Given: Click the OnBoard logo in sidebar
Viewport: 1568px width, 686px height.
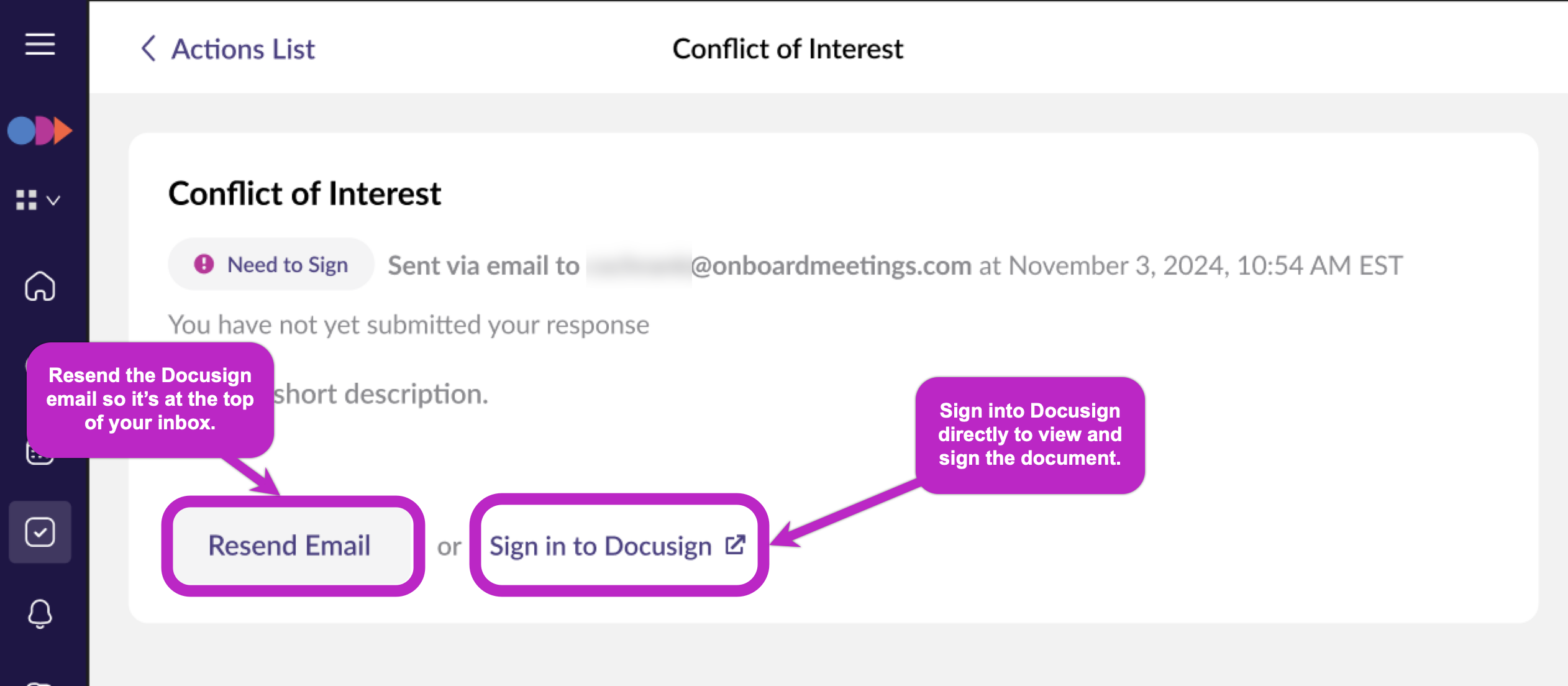Looking at the screenshot, I should tap(40, 130).
